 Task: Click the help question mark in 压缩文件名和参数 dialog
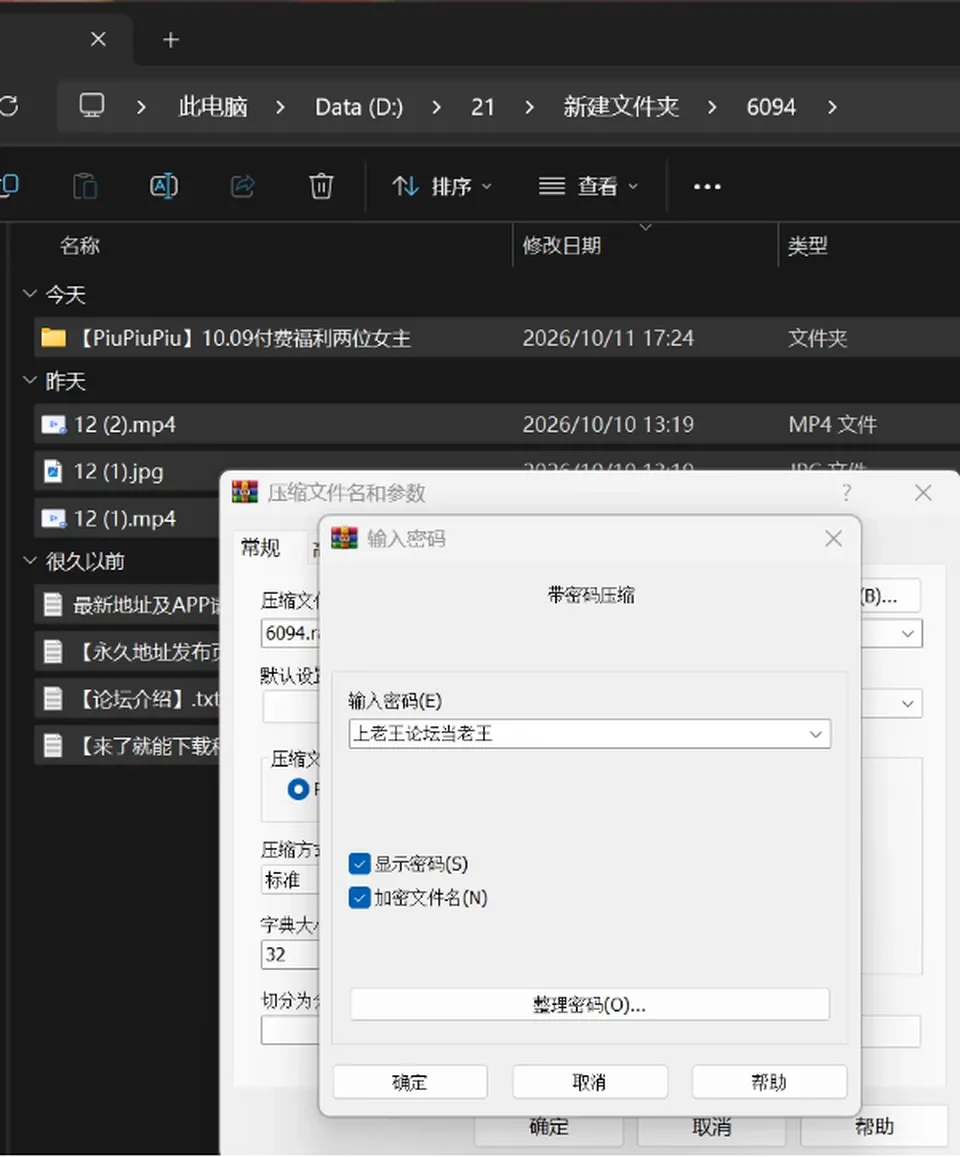click(x=846, y=492)
